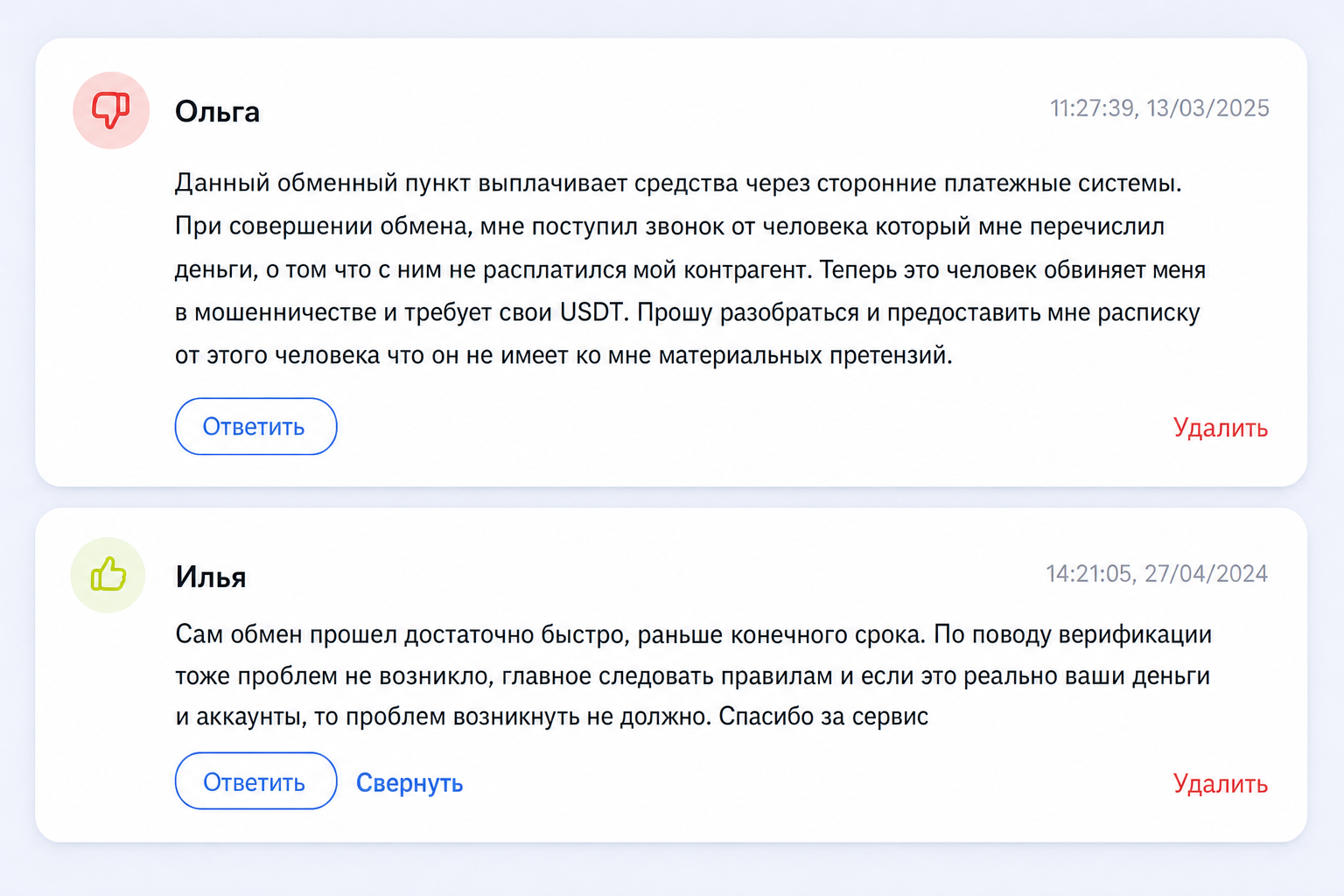Click Ответить under Ольга's review
Image resolution: width=1344 pixels, height=896 pixels.
pos(255,426)
